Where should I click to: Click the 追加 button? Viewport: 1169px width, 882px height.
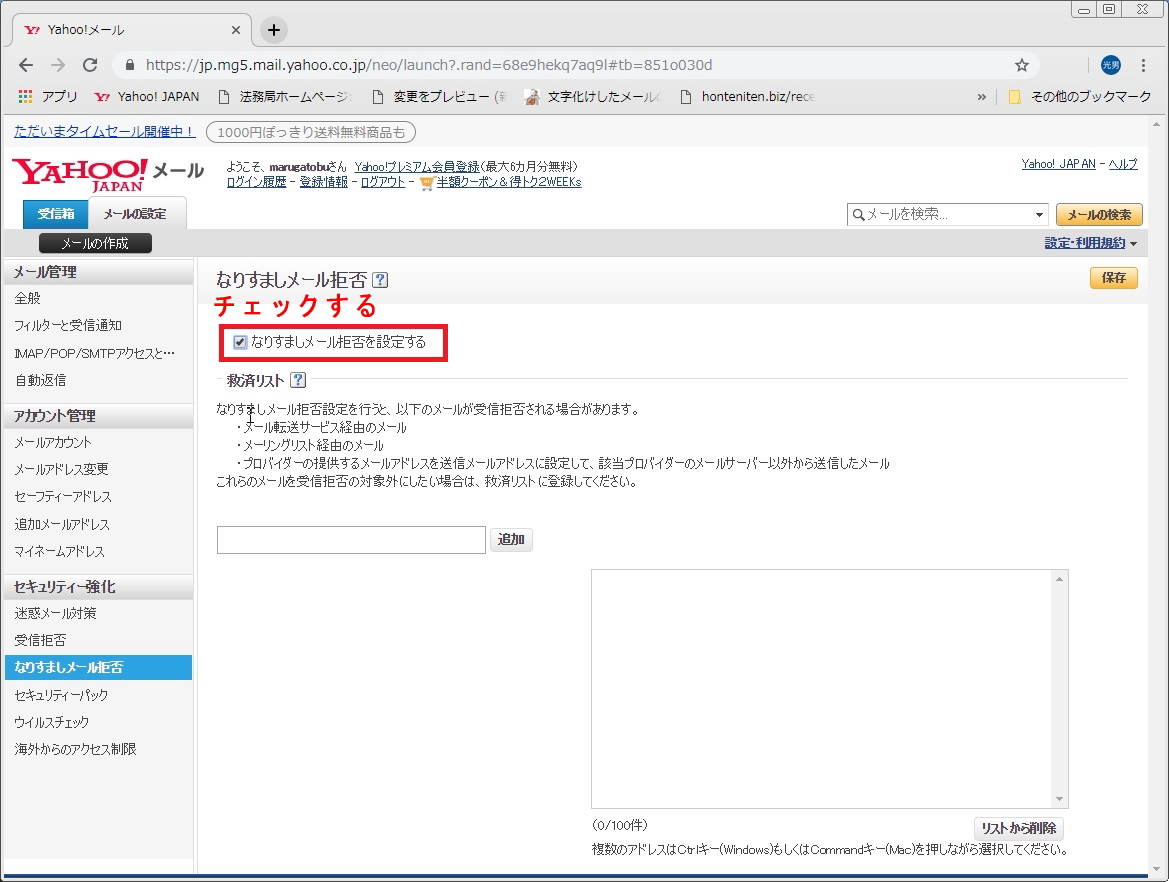[511, 540]
